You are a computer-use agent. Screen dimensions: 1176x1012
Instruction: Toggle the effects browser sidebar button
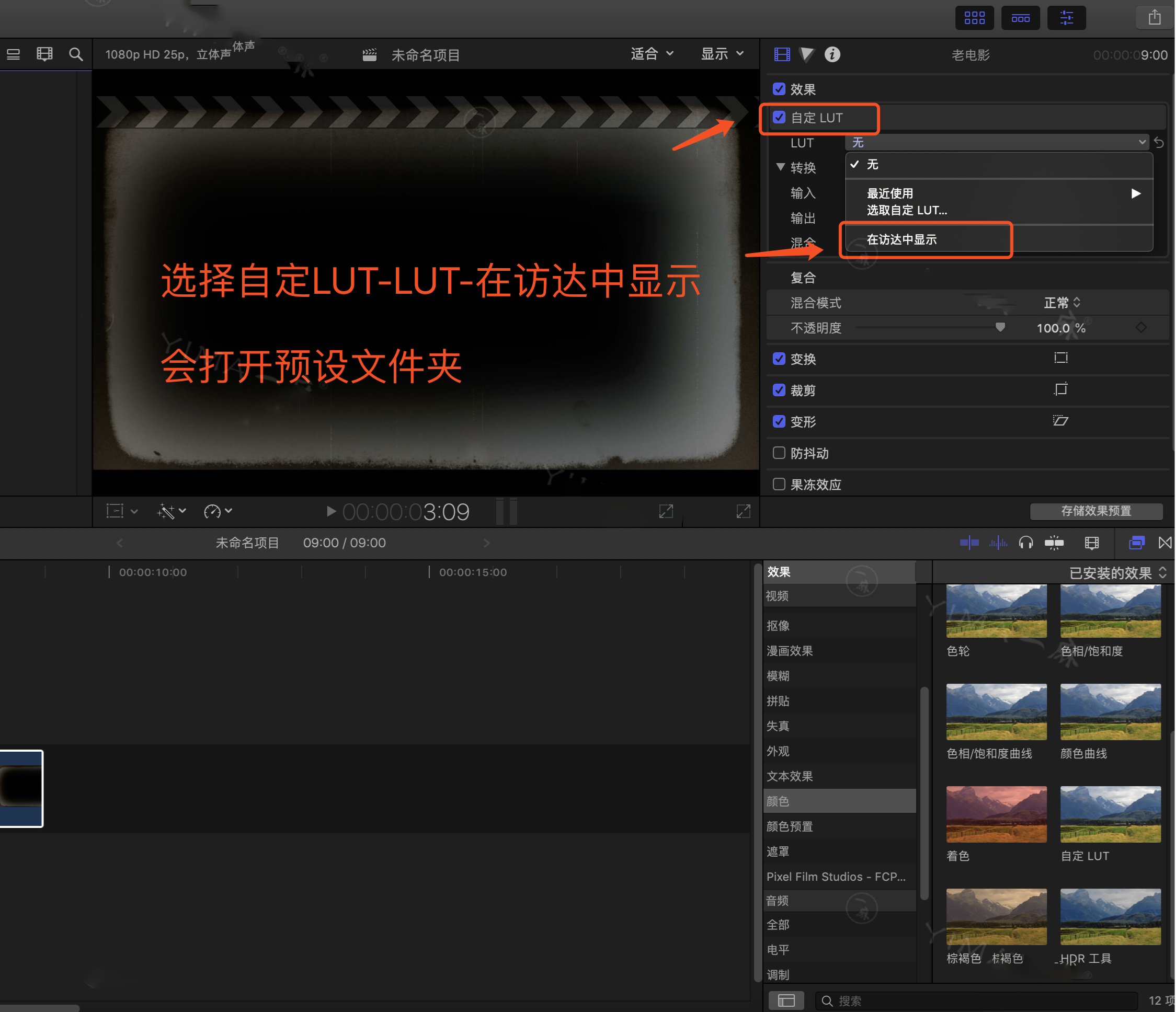pos(786,1000)
